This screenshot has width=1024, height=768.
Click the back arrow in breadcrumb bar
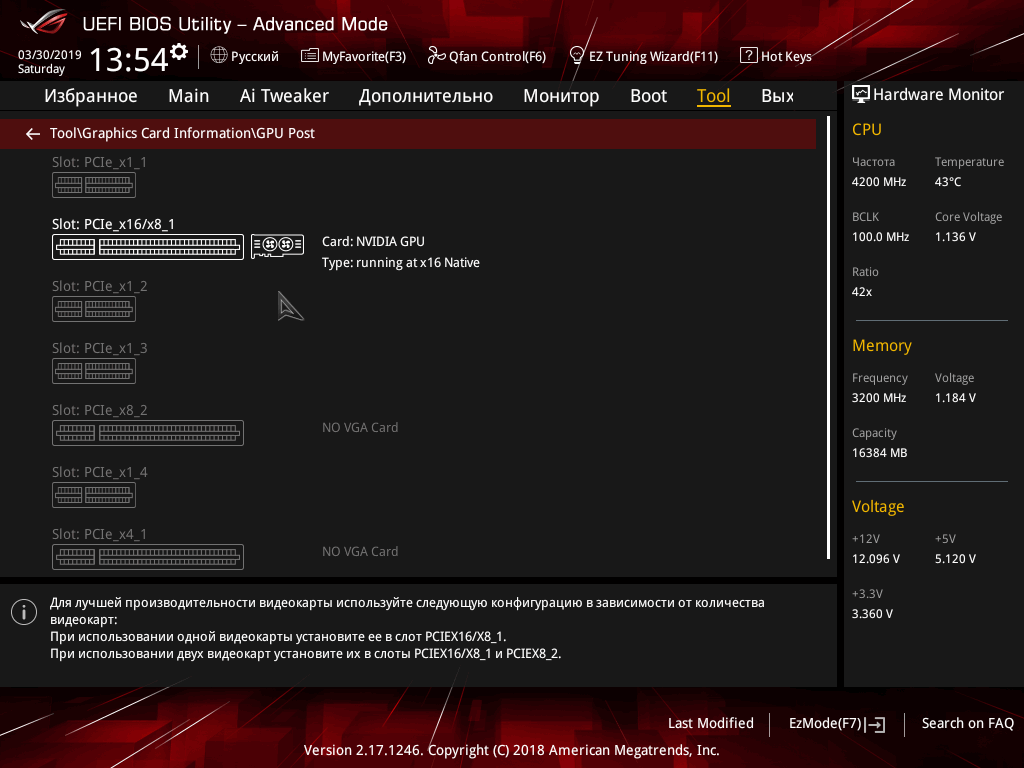pyautogui.click(x=33, y=134)
